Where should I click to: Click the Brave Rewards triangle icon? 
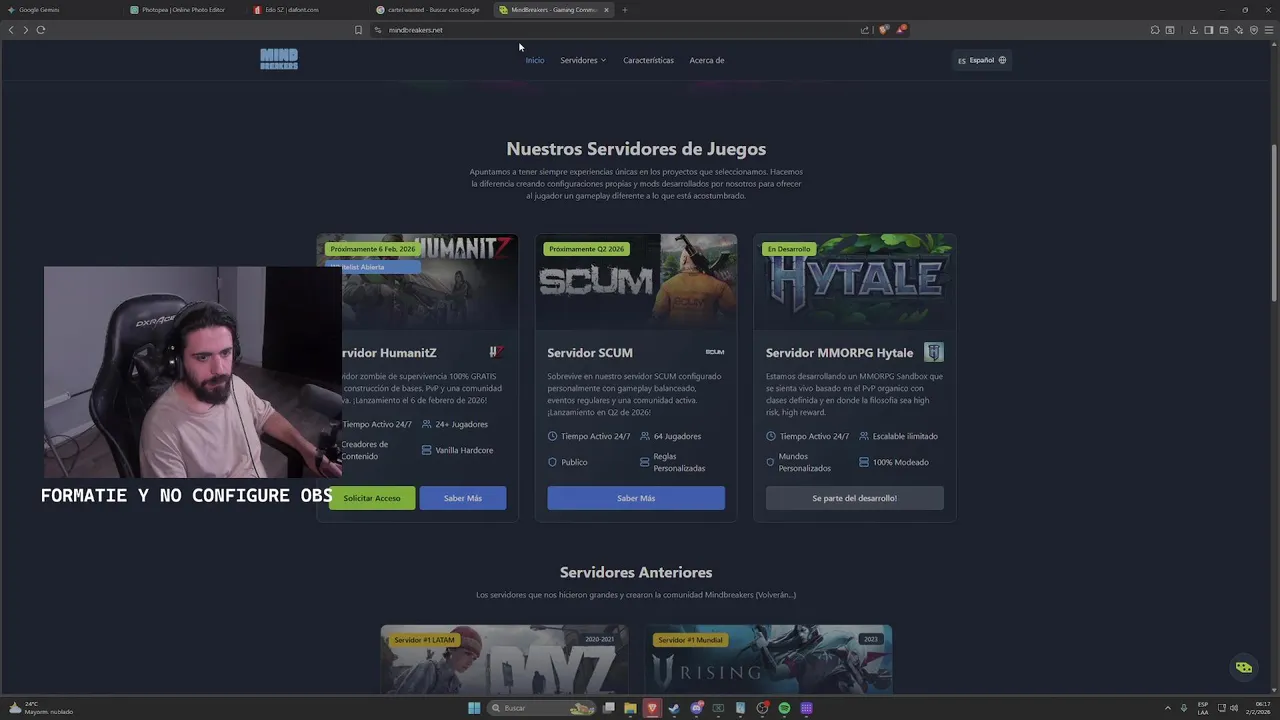(x=900, y=30)
